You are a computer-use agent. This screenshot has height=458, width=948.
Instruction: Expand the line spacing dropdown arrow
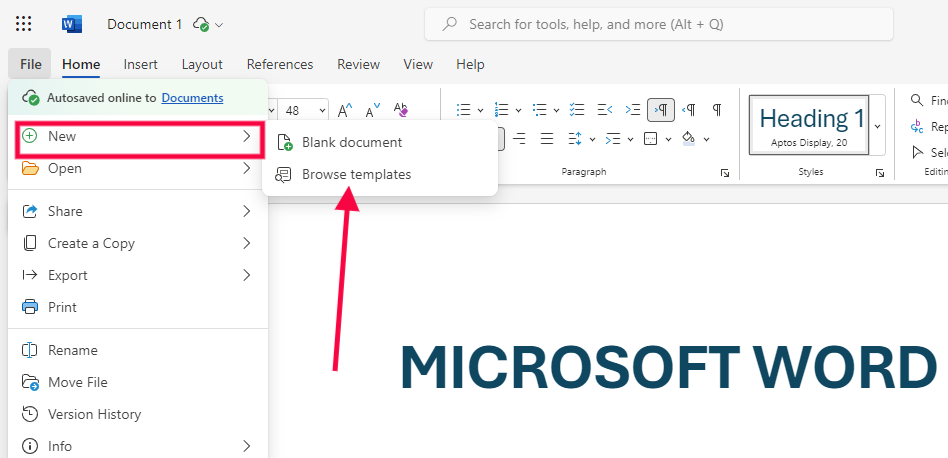point(592,140)
